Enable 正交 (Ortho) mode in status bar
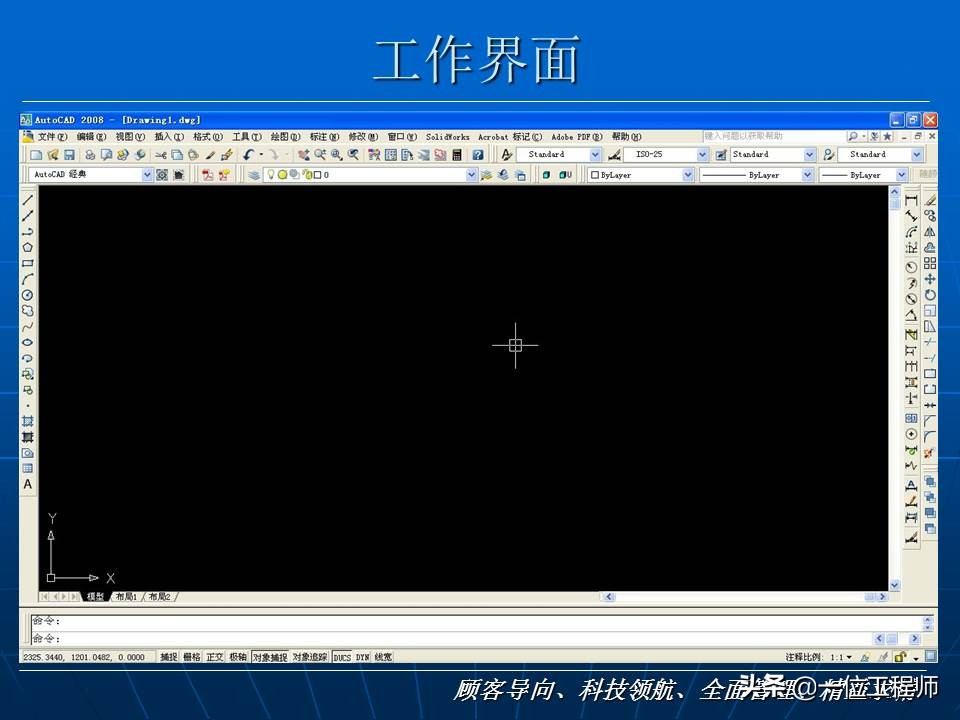The width and height of the screenshot is (960, 720). click(x=213, y=657)
